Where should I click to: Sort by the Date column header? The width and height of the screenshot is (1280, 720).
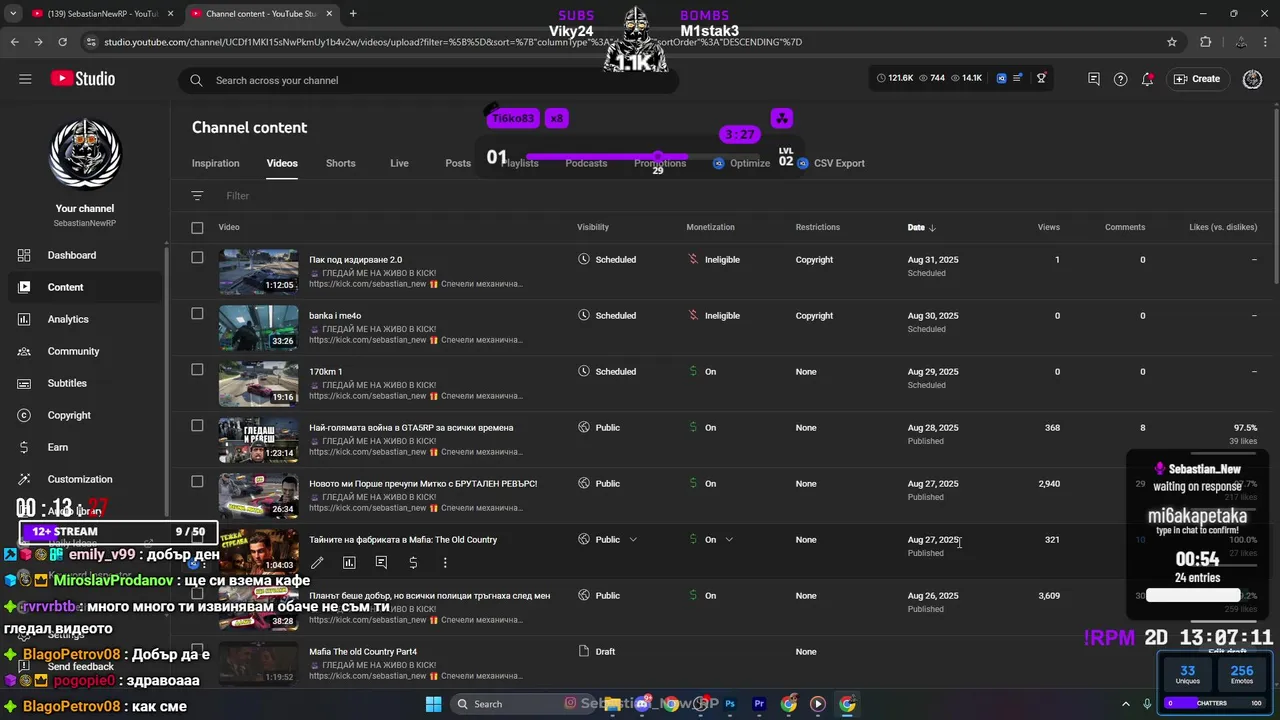point(921,227)
